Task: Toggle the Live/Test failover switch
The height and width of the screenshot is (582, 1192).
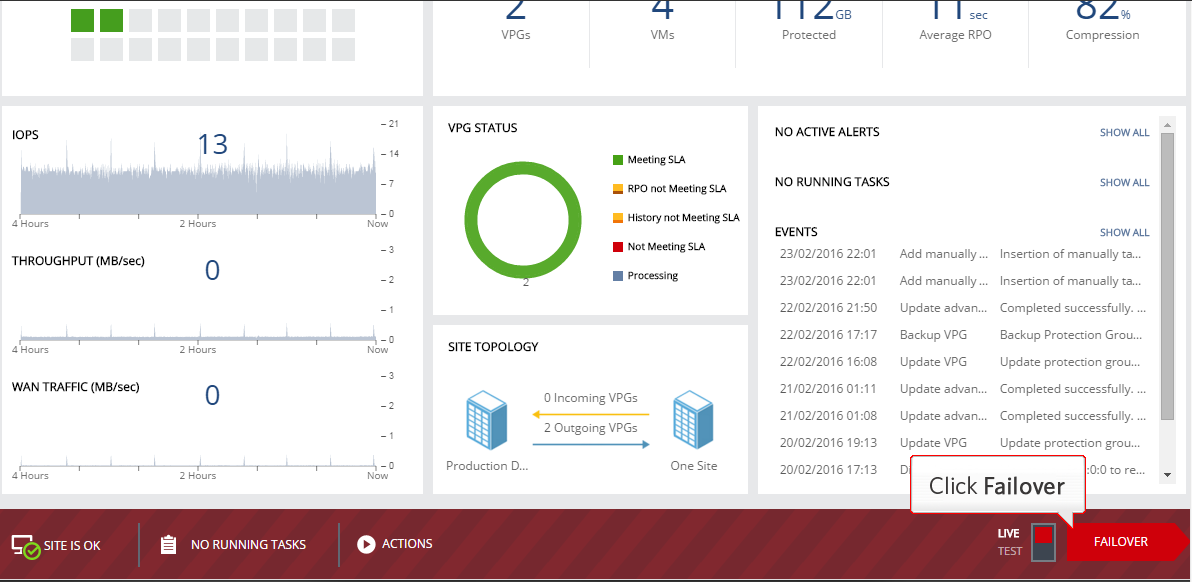Action: click(1043, 541)
